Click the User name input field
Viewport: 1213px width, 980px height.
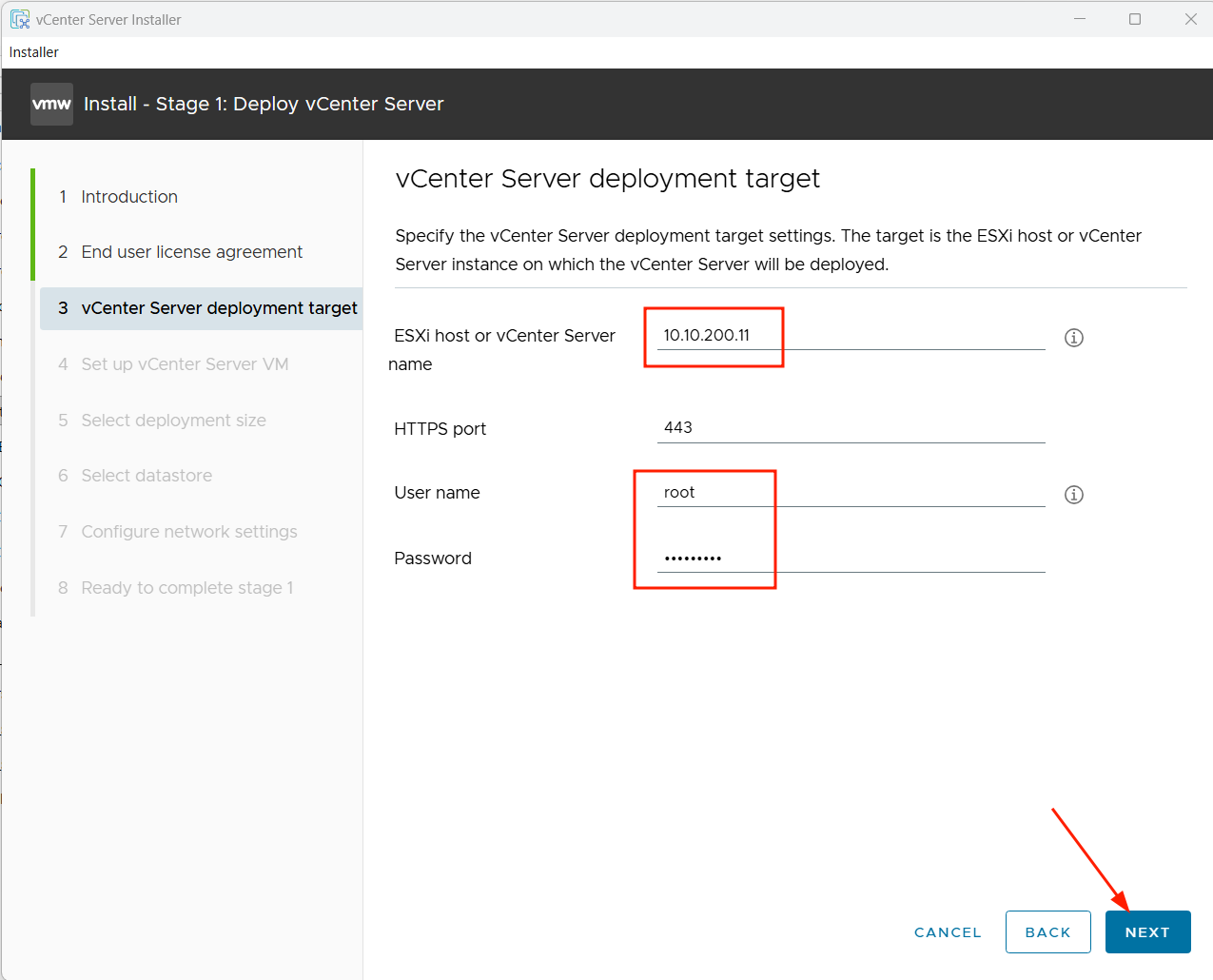click(x=851, y=492)
